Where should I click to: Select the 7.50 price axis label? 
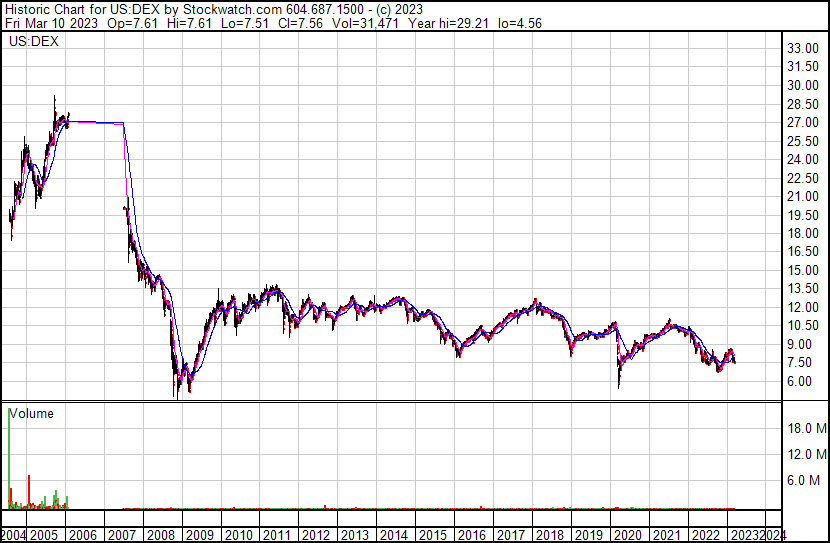click(800, 363)
